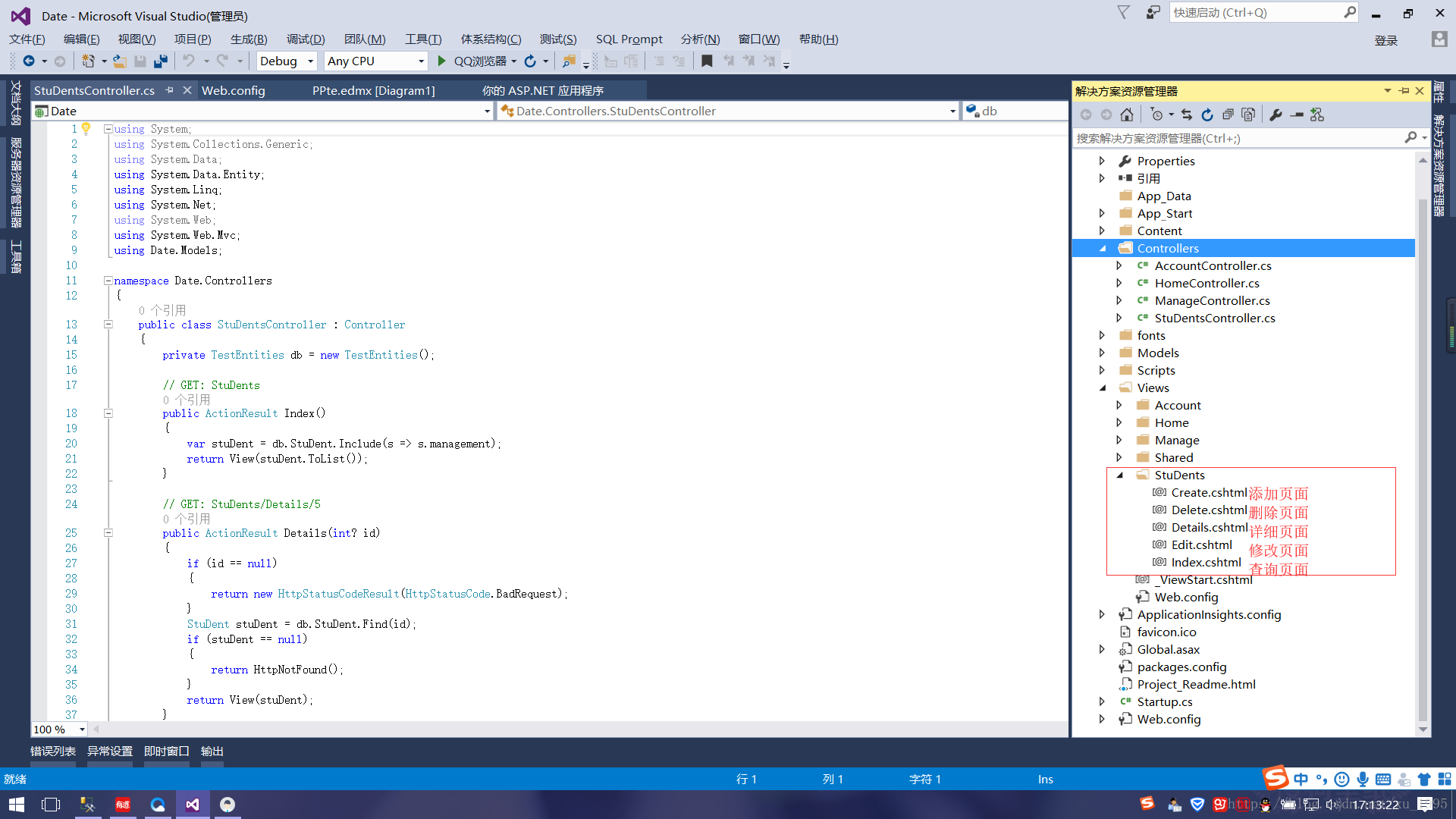Toggle pin on StuDentsController.cs tab
The width and height of the screenshot is (1456, 819).
pyautogui.click(x=170, y=90)
